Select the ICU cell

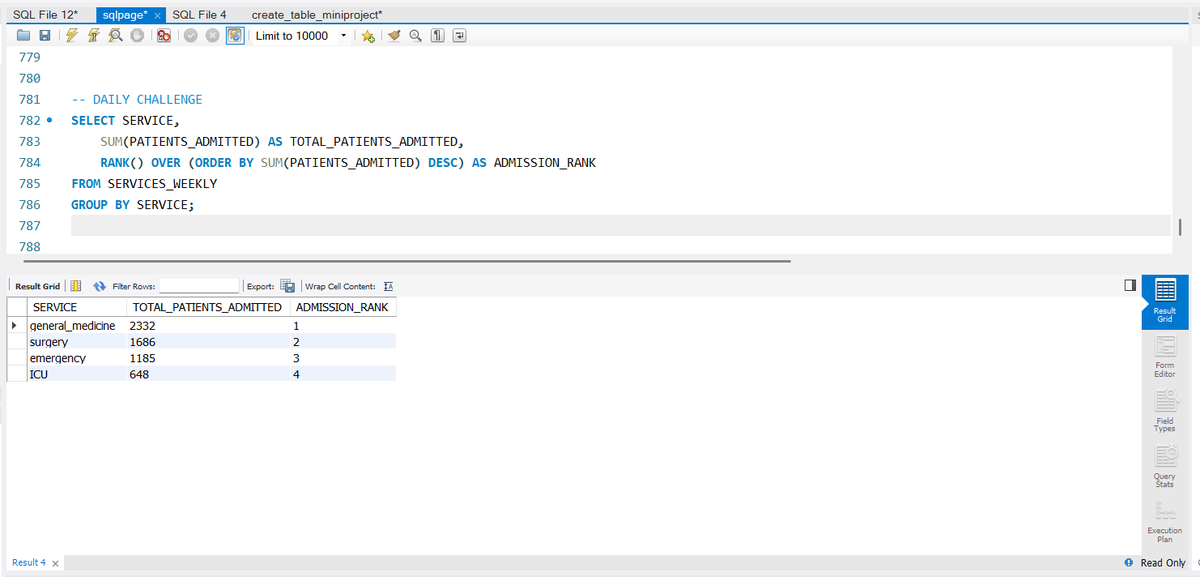coord(75,374)
